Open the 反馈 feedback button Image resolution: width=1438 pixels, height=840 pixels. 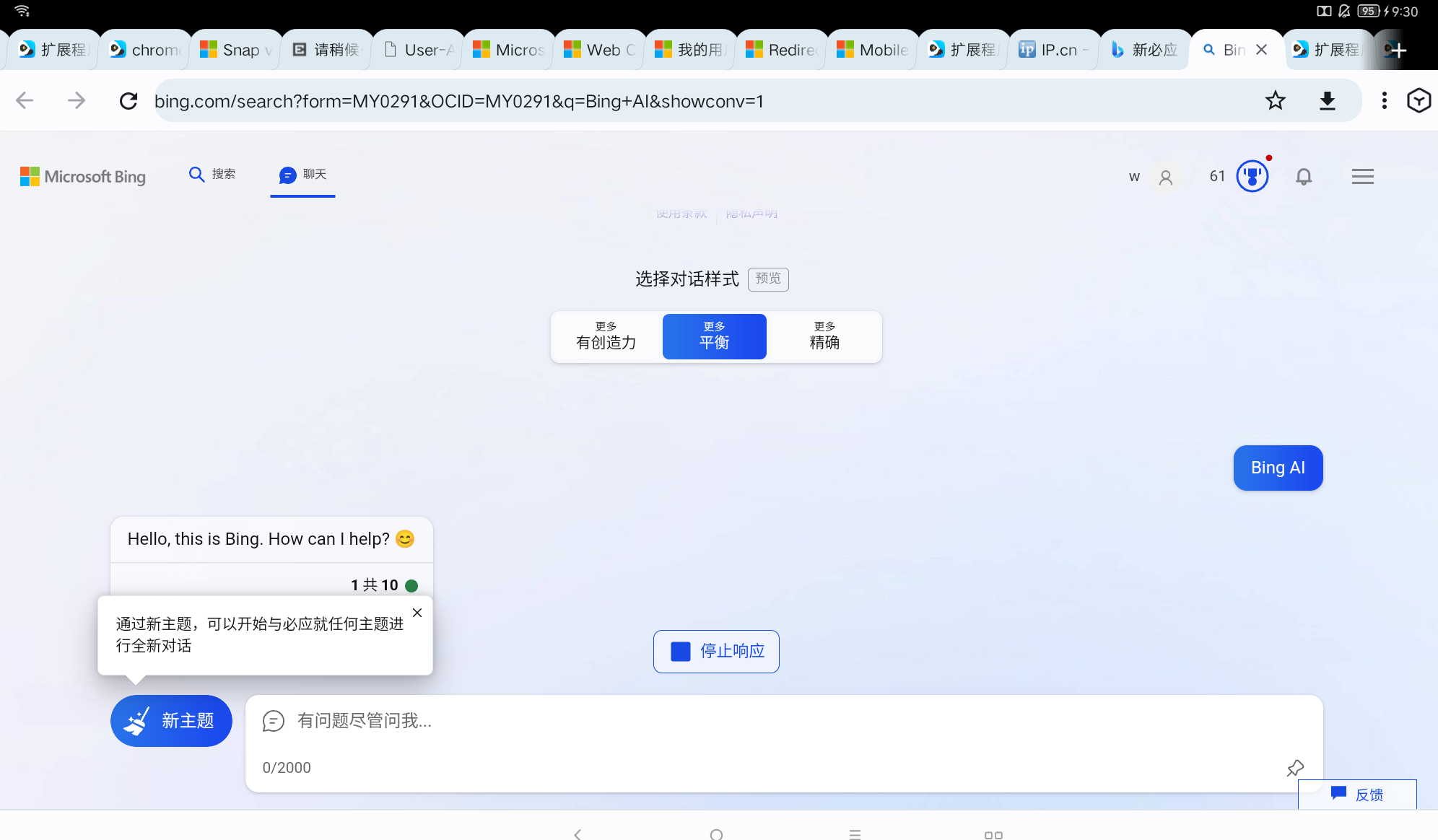1357,795
